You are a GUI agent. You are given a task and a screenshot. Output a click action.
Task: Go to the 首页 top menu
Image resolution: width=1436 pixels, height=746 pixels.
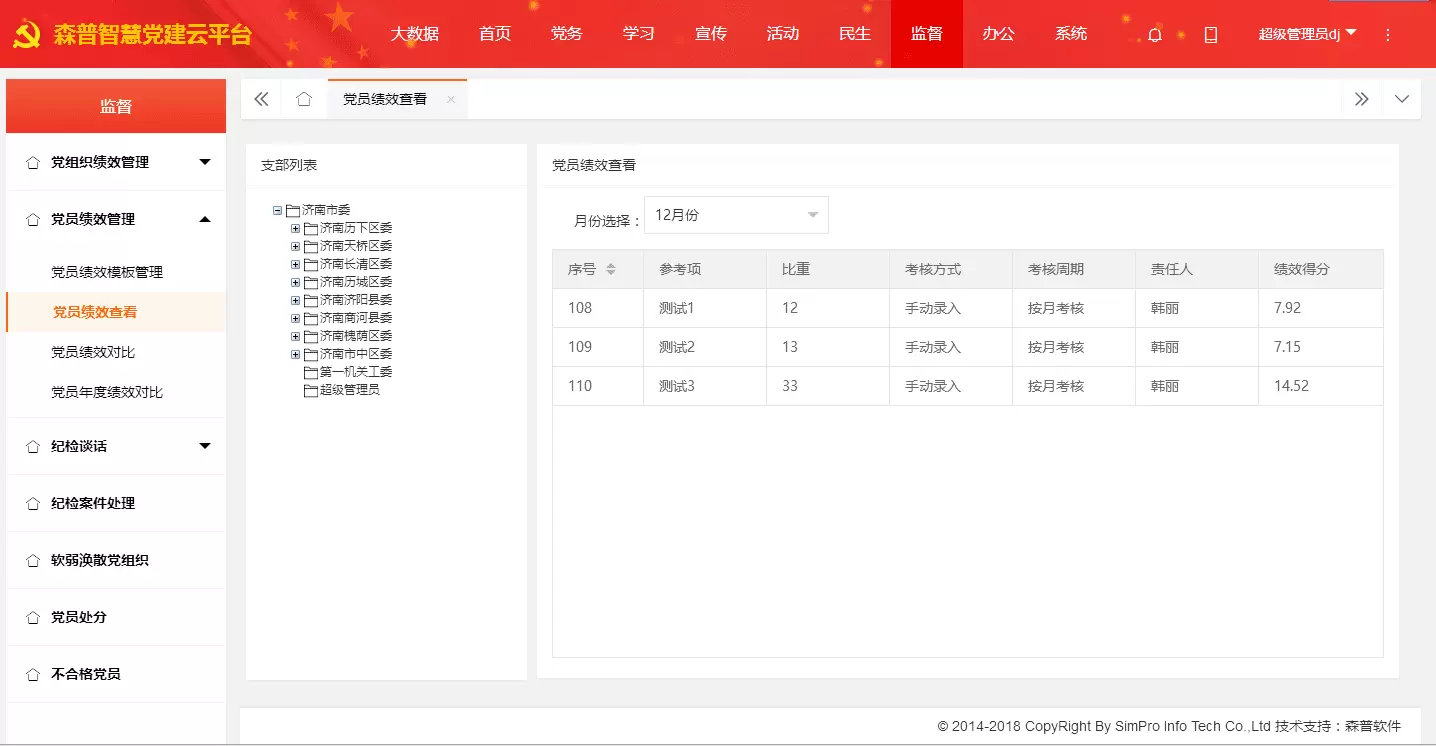tap(495, 34)
